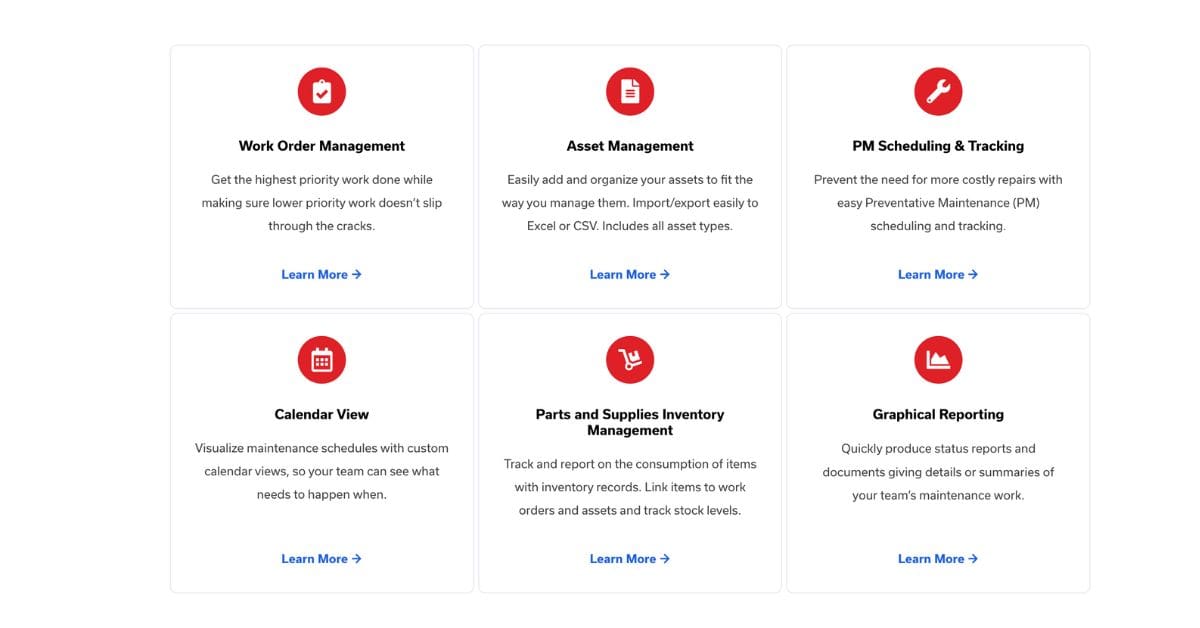Screen dimensions: 1200x628
Task: Open Learn More under Asset Management
Action: pyautogui.click(x=624, y=274)
